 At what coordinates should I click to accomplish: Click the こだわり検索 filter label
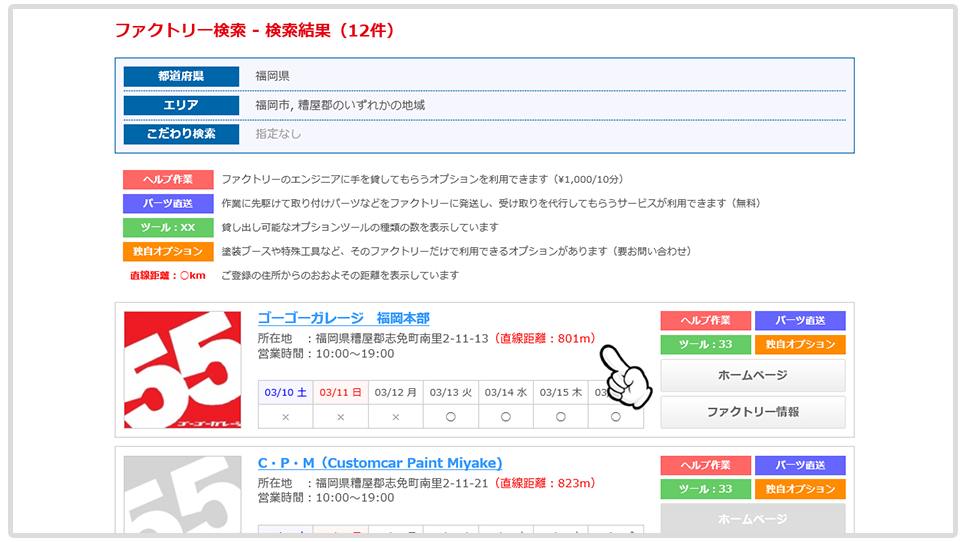click(181, 134)
